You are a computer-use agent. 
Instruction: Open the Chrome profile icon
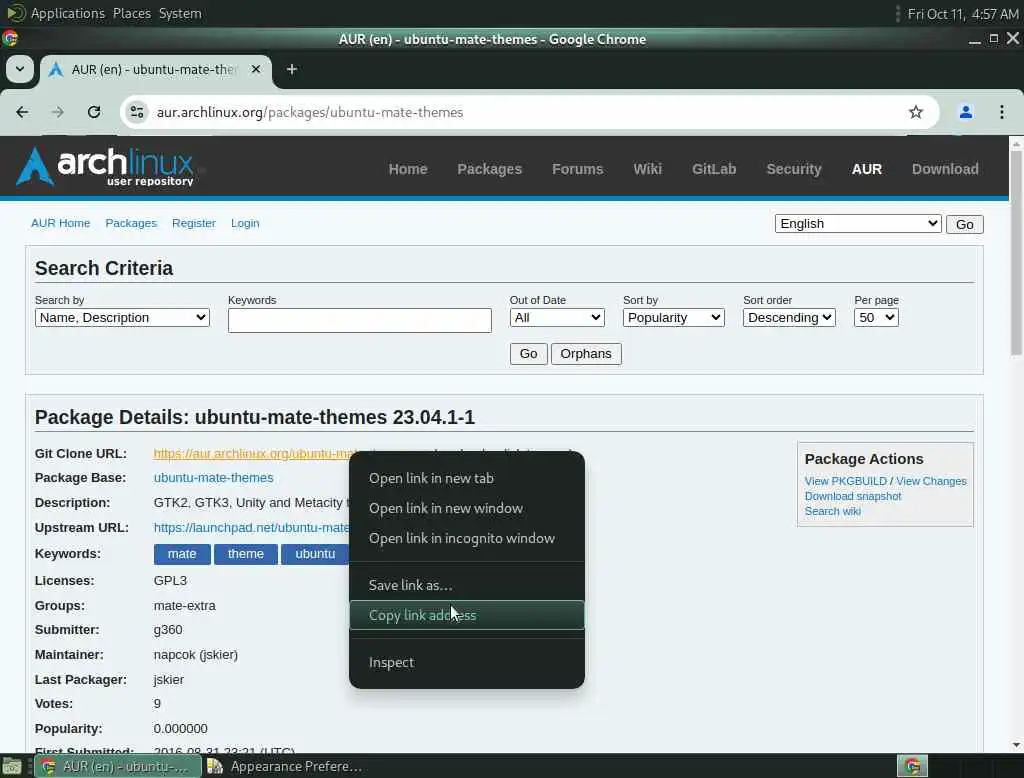tap(965, 112)
